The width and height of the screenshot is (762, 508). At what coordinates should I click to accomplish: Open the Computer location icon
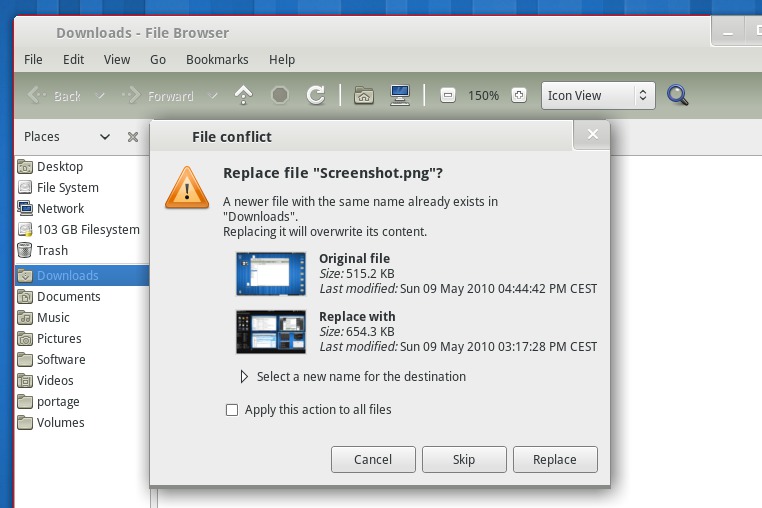[400, 95]
